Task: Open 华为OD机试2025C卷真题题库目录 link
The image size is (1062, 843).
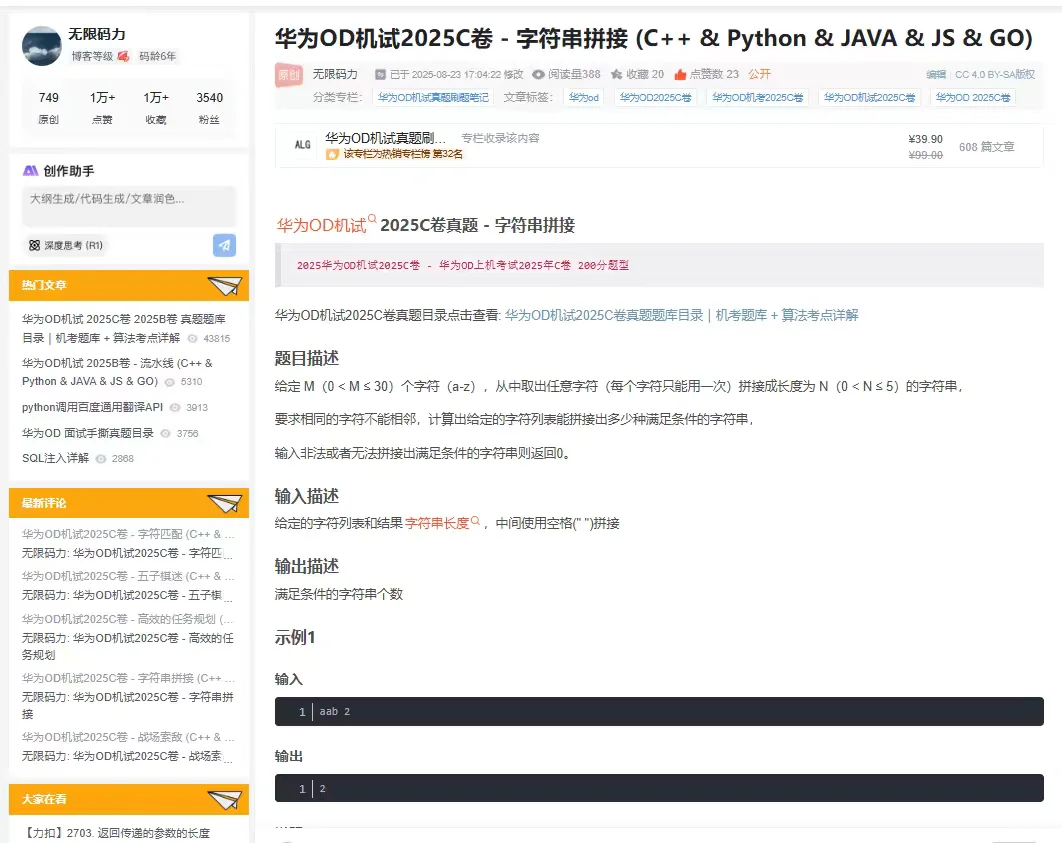Action: coord(681,315)
